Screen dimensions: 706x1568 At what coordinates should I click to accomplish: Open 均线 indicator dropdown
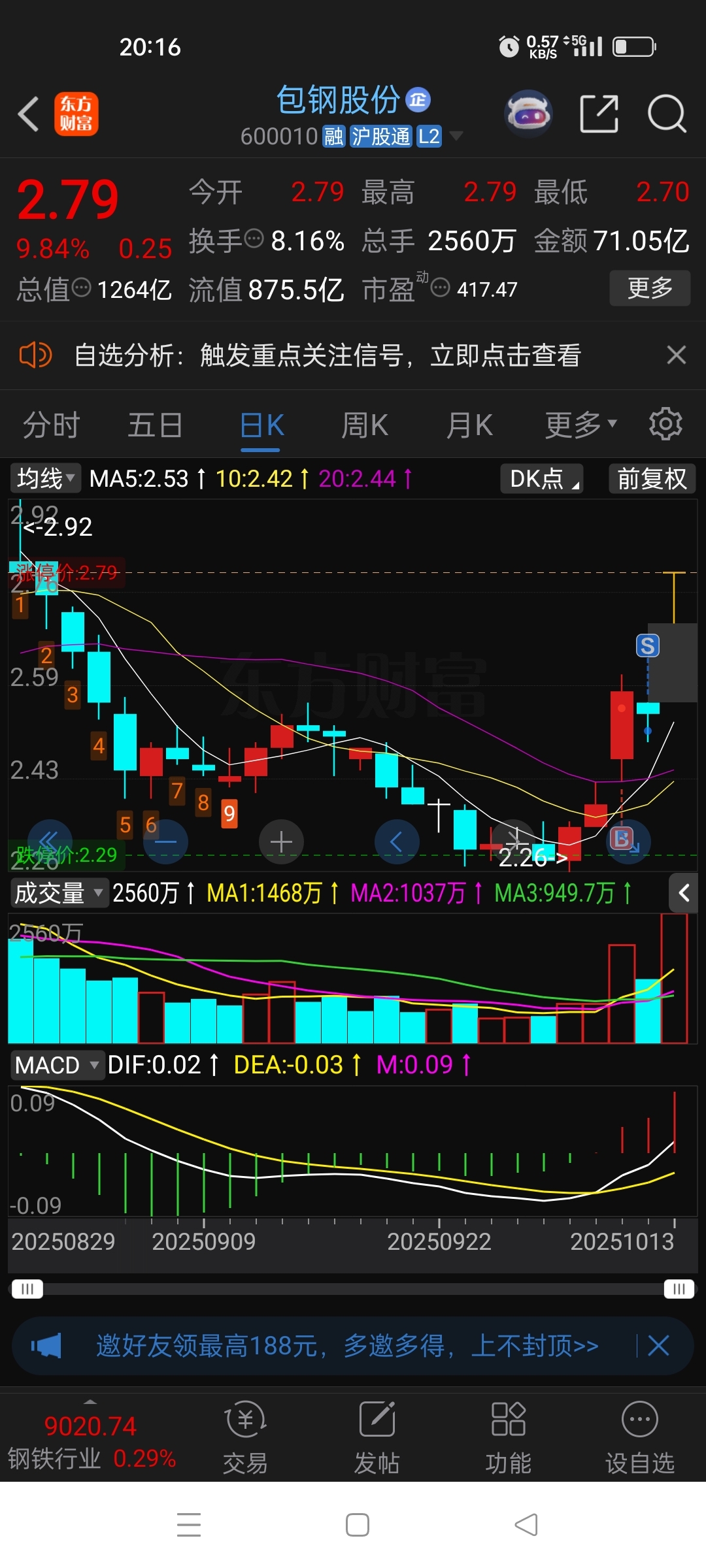pos(45,478)
